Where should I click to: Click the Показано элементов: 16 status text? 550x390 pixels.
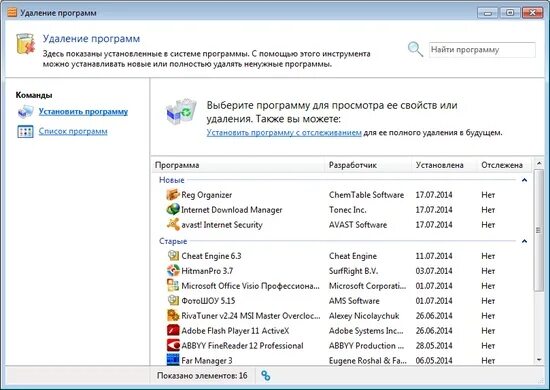(202, 376)
